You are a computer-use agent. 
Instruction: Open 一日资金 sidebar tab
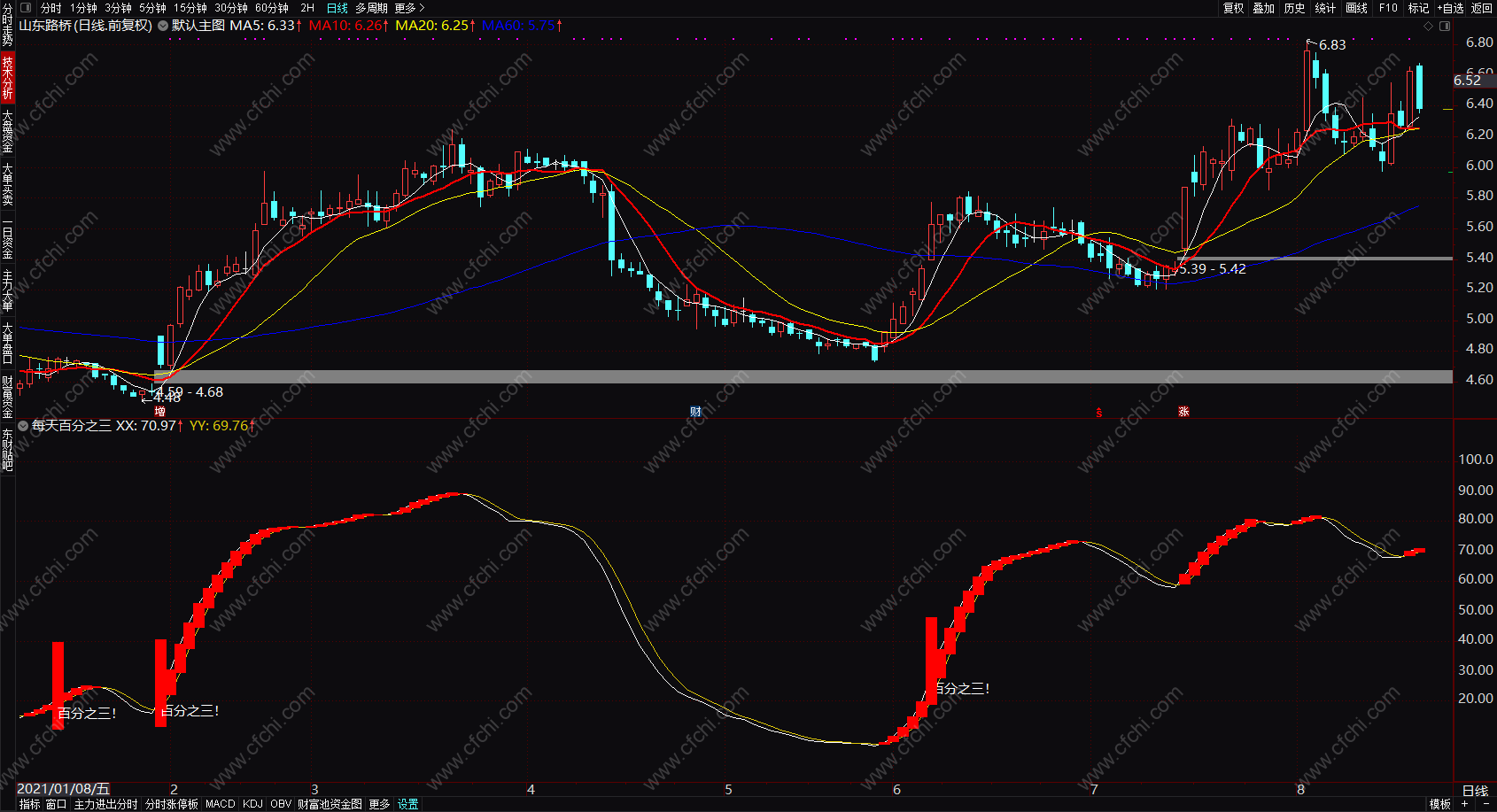[x=7, y=237]
